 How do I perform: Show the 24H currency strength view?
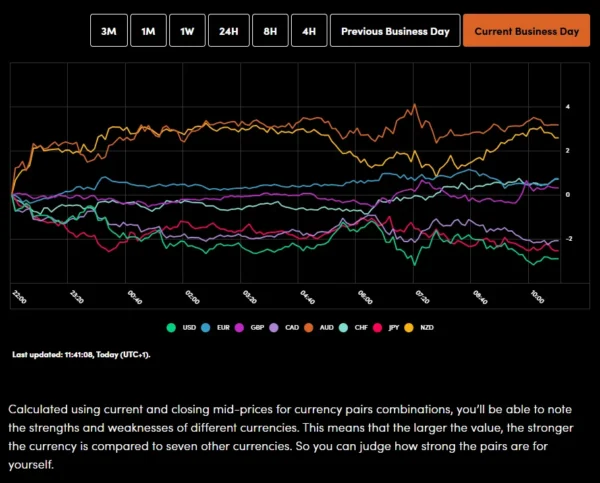tap(228, 31)
